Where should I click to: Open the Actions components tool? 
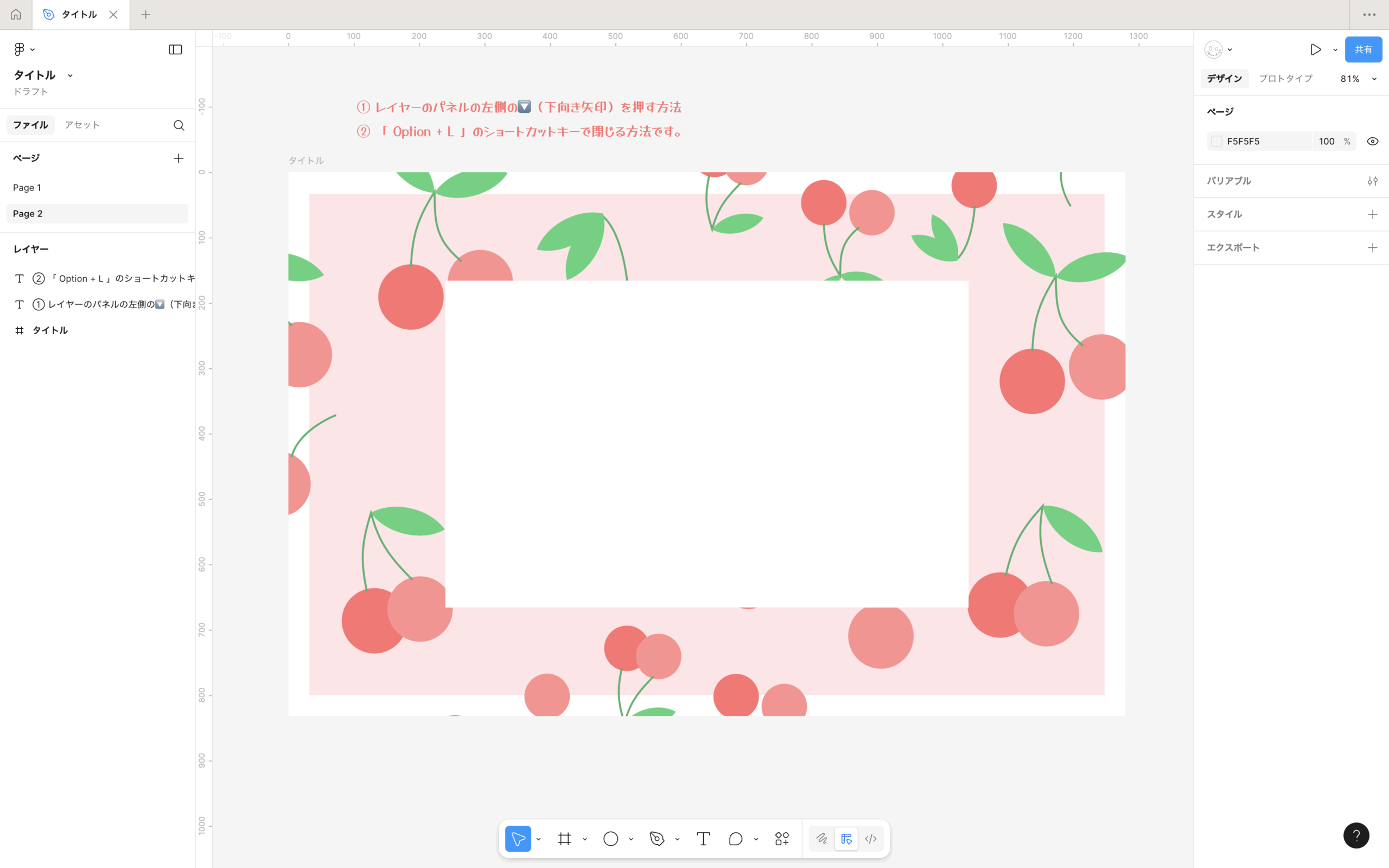[x=782, y=839]
